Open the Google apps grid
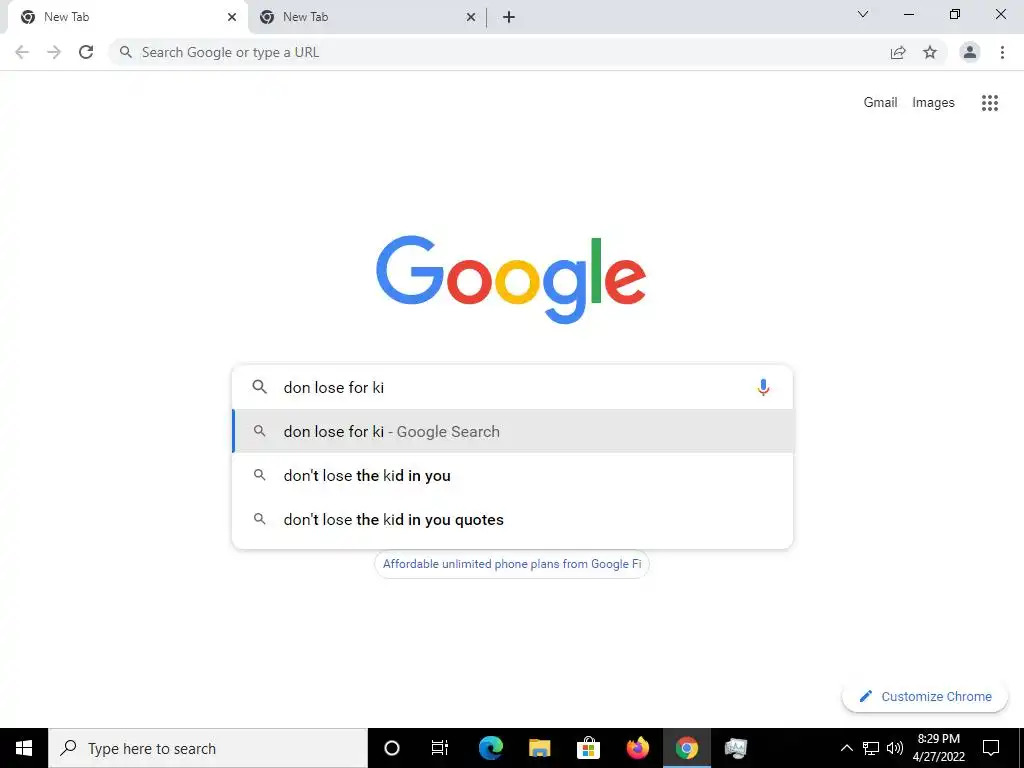This screenshot has width=1024, height=768. click(989, 103)
